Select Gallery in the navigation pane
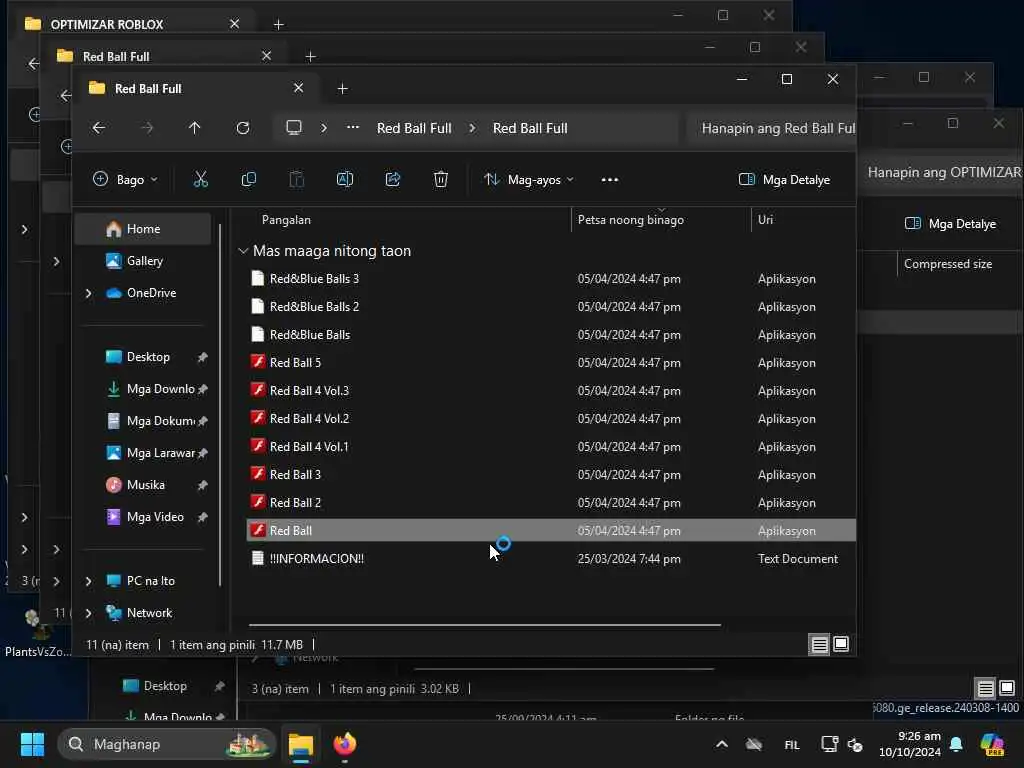 coord(143,261)
